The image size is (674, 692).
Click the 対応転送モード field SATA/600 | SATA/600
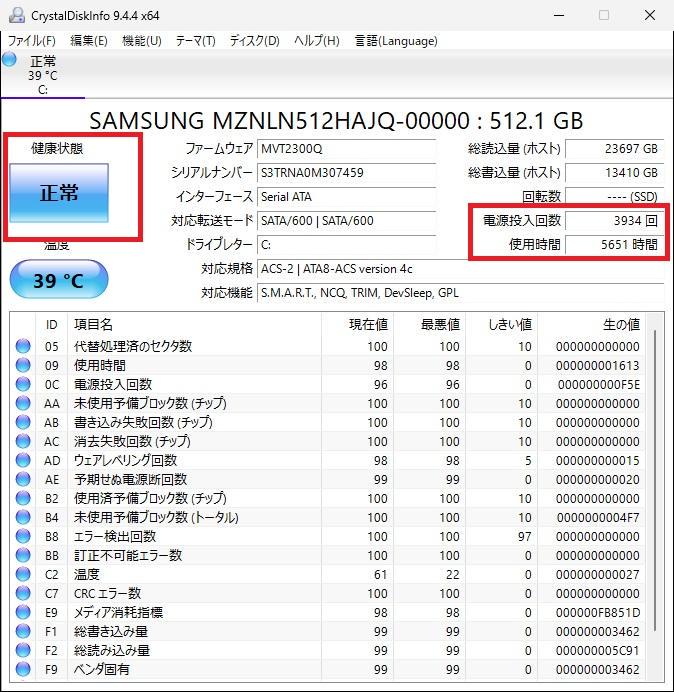click(x=346, y=220)
